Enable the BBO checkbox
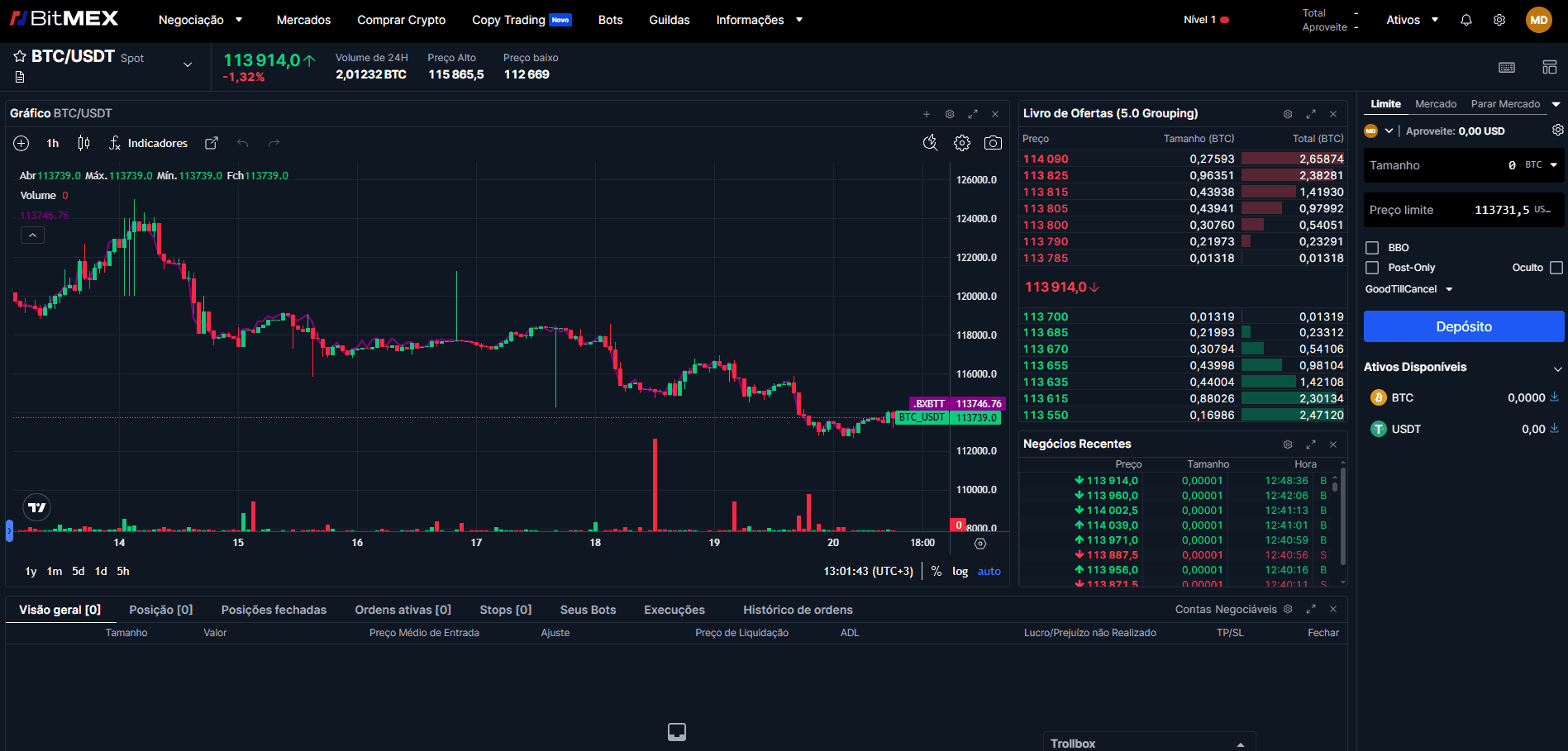 pos(1372,248)
